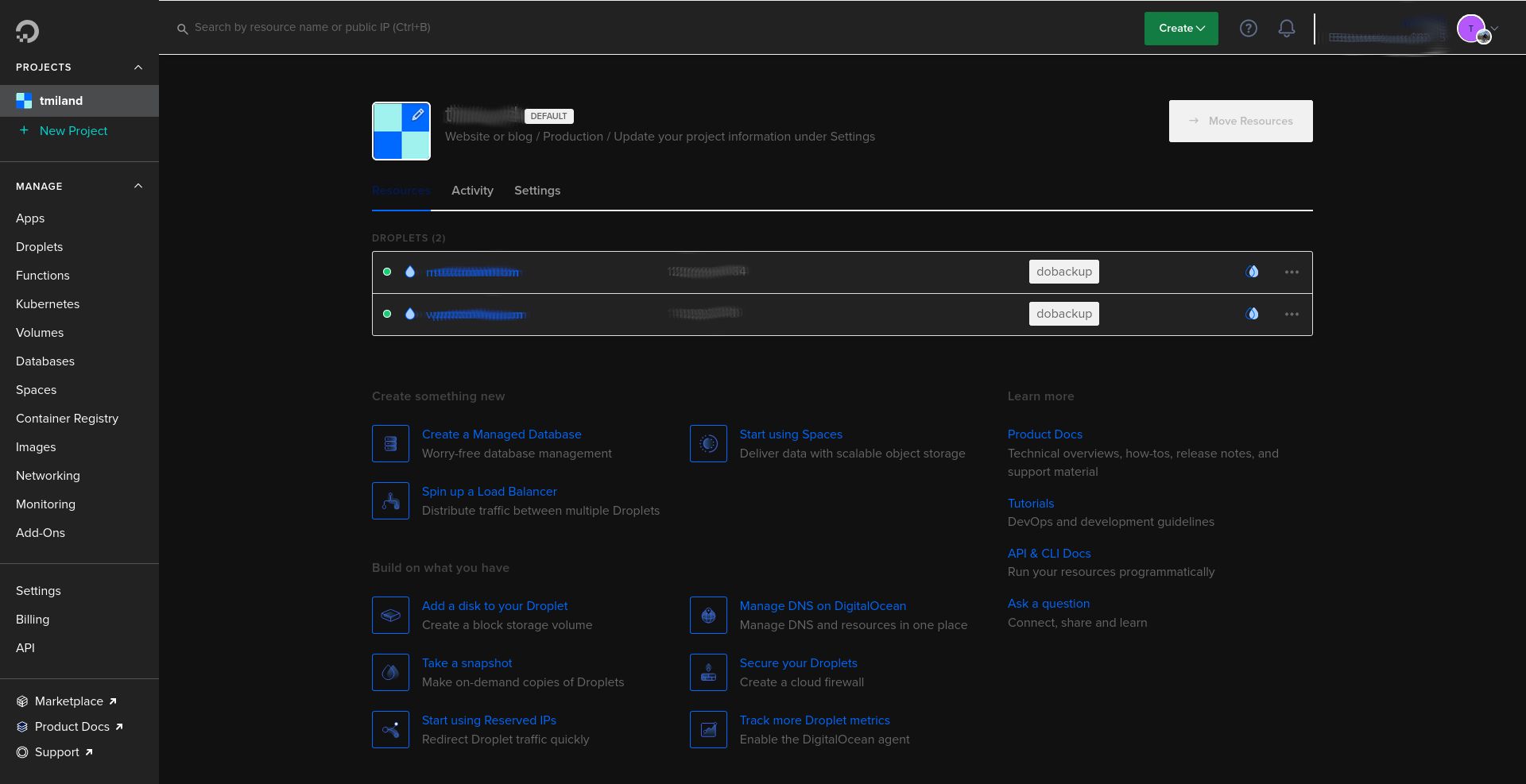The width and height of the screenshot is (1526, 784).
Task: Open the help question mark icon
Action: (1249, 29)
